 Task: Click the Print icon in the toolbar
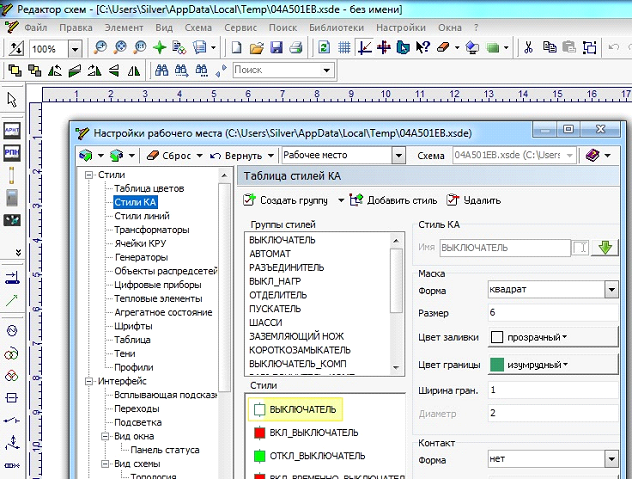coord(295,48)
